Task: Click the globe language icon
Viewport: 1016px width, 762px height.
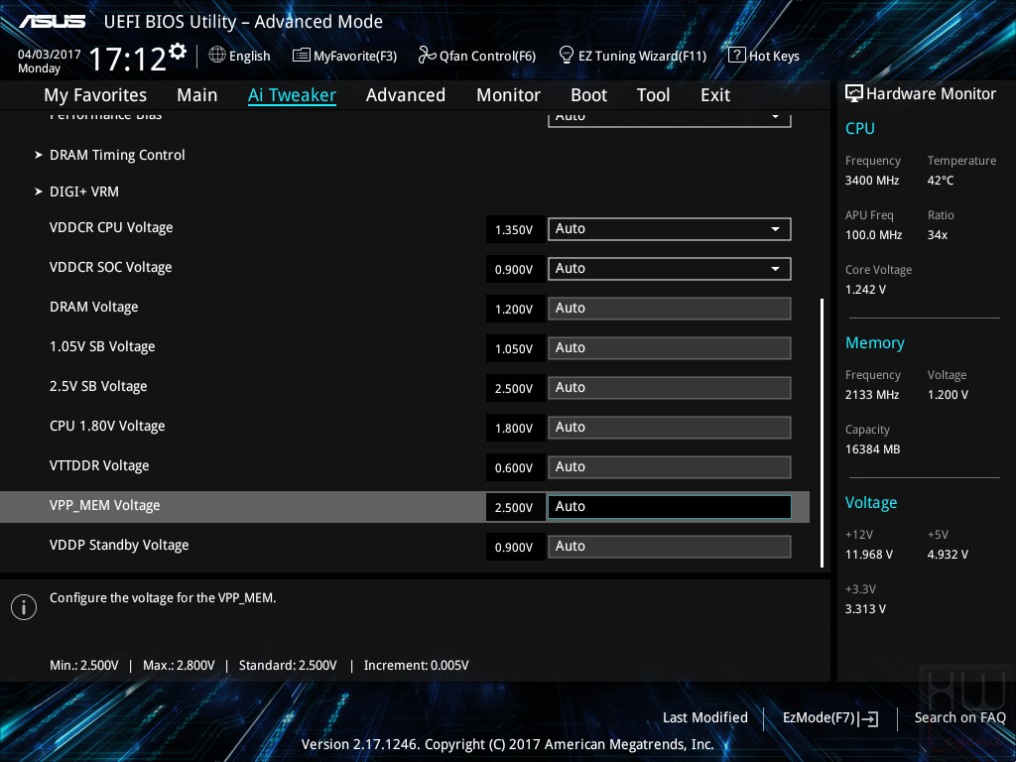Action: (217, 55)
